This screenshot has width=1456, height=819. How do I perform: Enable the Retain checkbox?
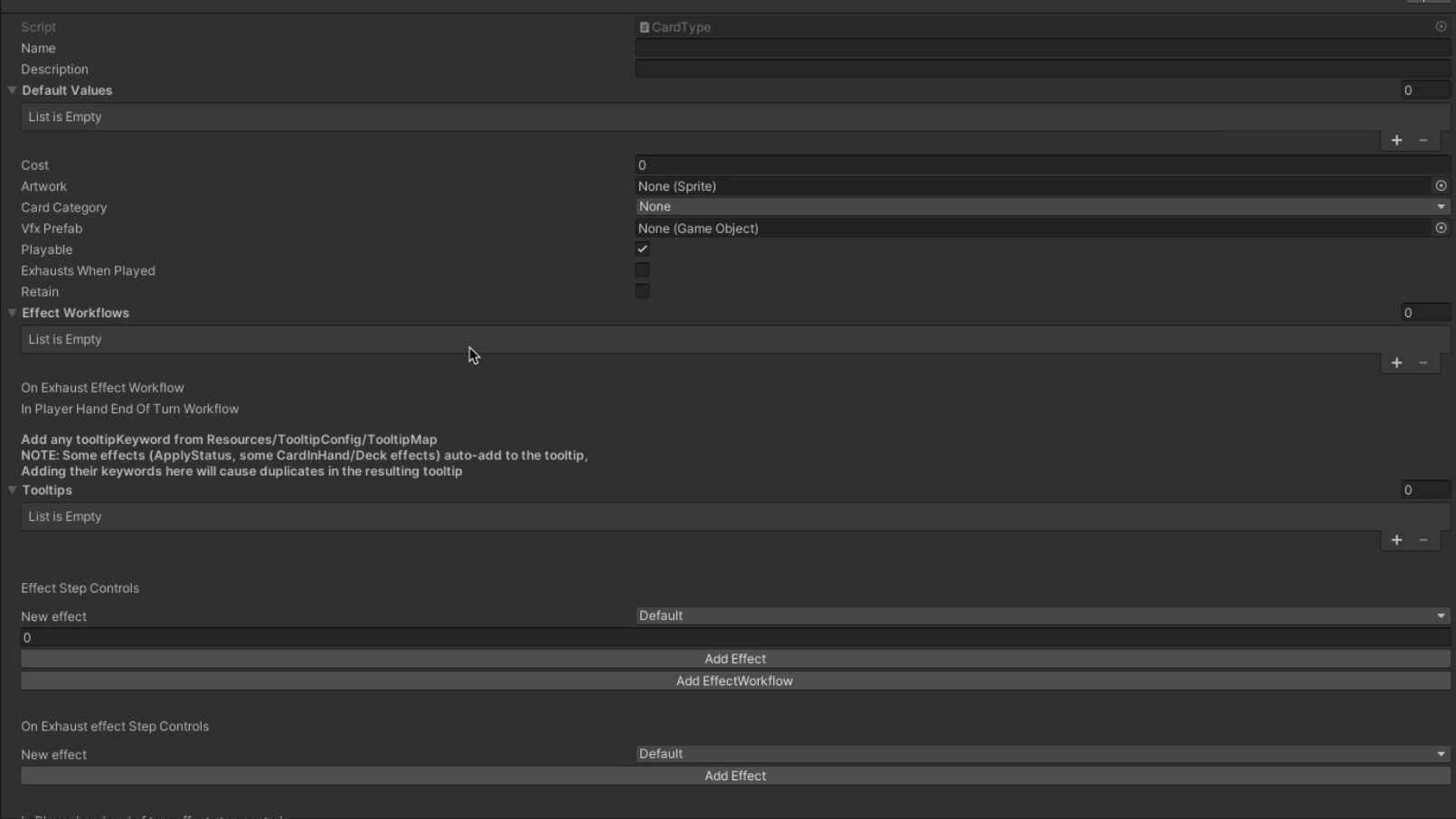coord(642,291)
